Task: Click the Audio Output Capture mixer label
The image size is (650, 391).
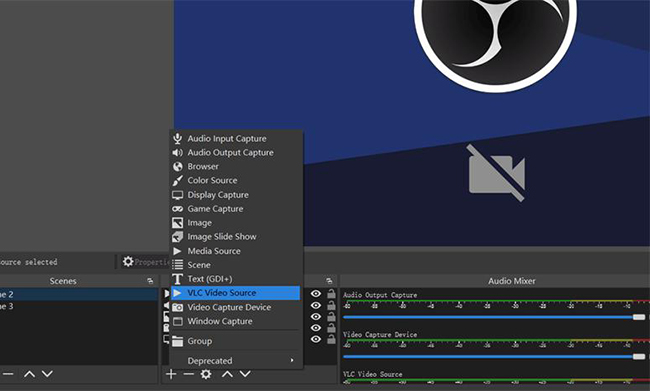Action: [x=380, y=295]
